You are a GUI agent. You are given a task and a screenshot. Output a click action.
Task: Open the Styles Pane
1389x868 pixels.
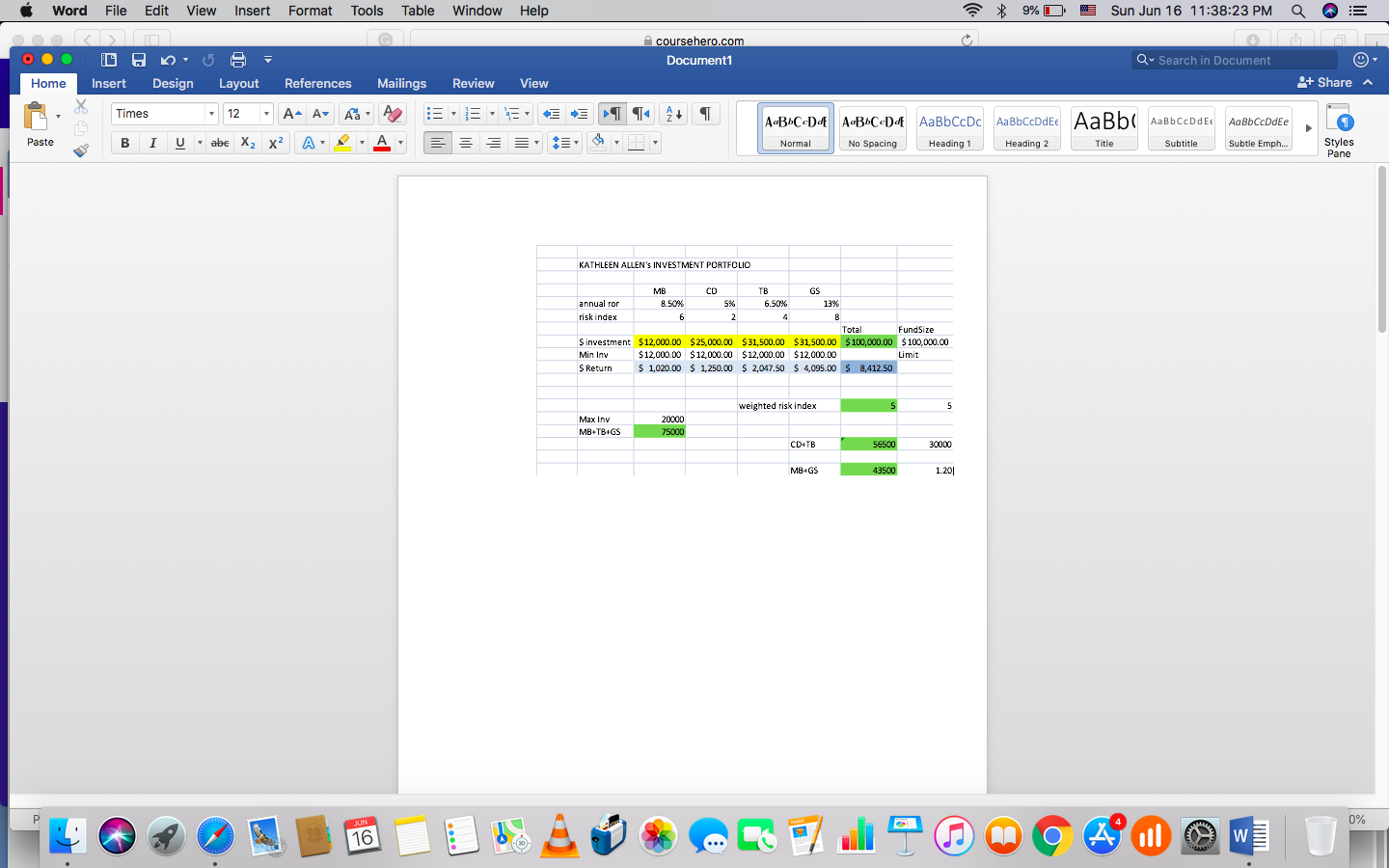pos(1339,130)
